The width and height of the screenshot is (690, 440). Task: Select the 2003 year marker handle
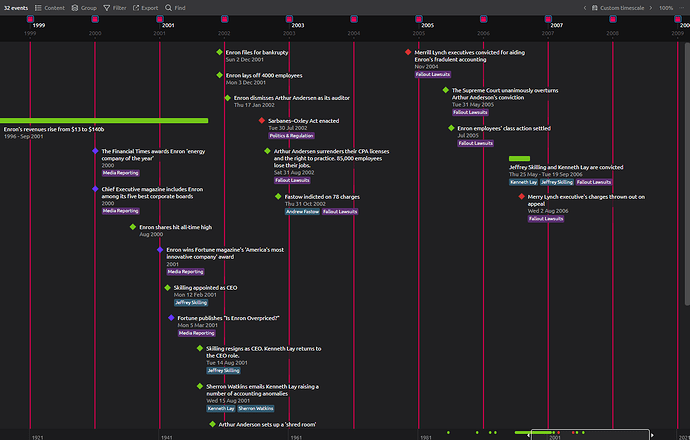click(x=289, y=19)
